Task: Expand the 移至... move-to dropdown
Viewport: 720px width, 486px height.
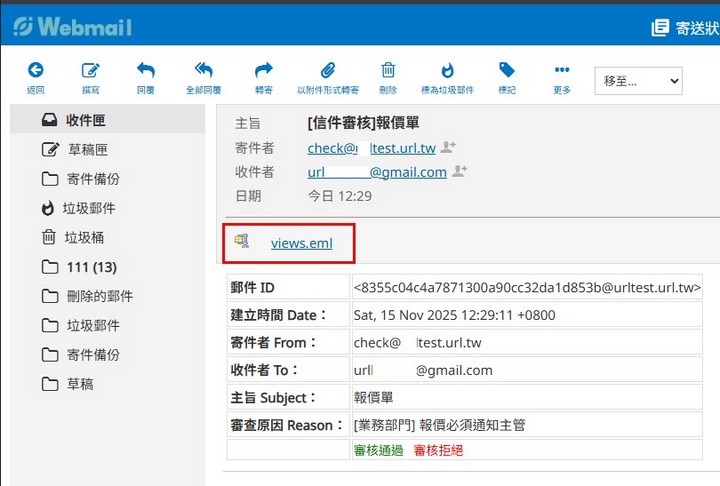Action: [x=638, y=80]
